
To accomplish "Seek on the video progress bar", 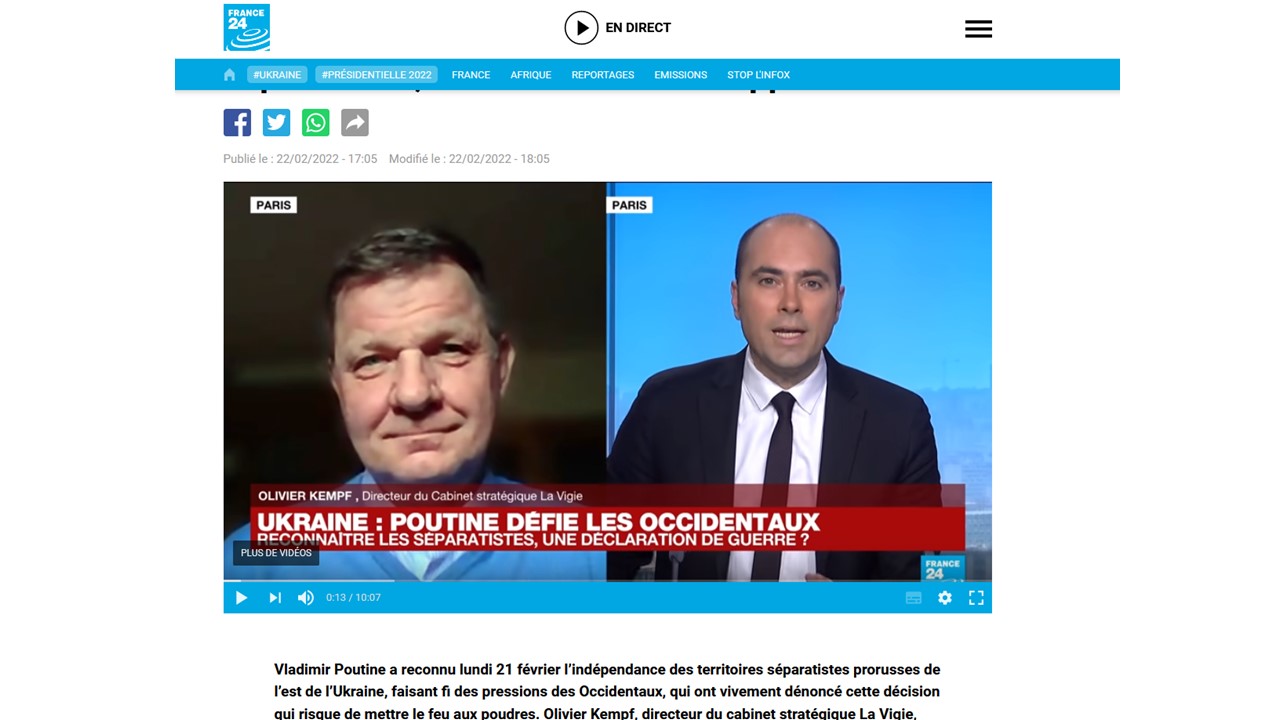I will click(607, 581).
